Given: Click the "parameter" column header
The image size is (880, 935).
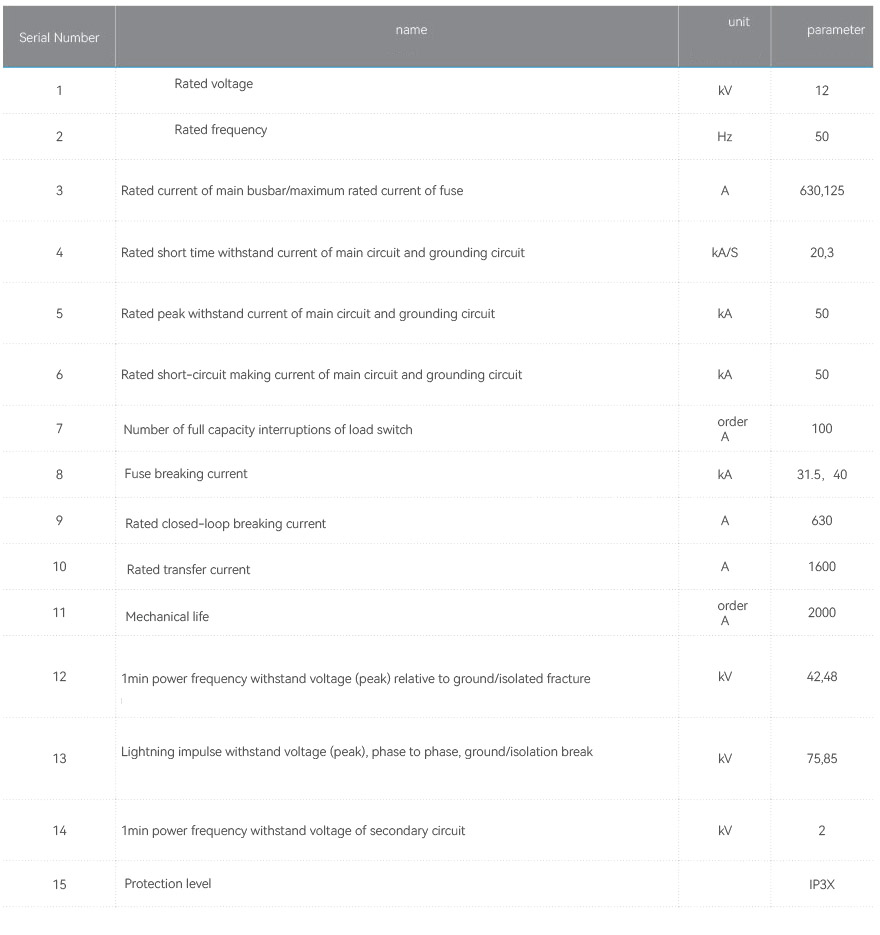Looking at the screenshot, I should 835,30.
